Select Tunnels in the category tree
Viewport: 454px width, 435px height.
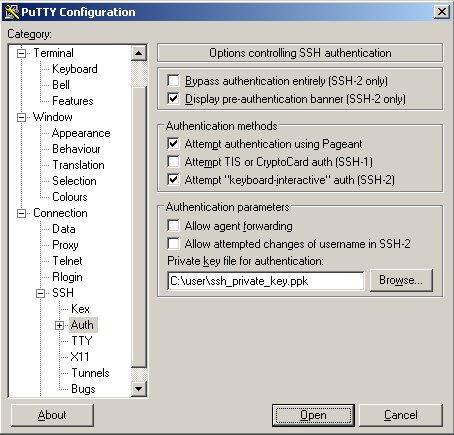click(x=90, y=373)
